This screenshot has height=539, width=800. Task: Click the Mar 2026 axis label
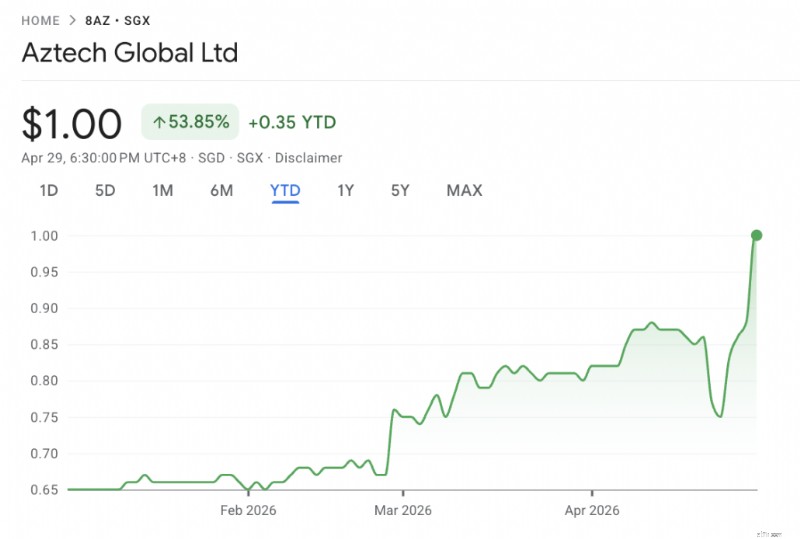pyautogui.click(x=403, y=510)
